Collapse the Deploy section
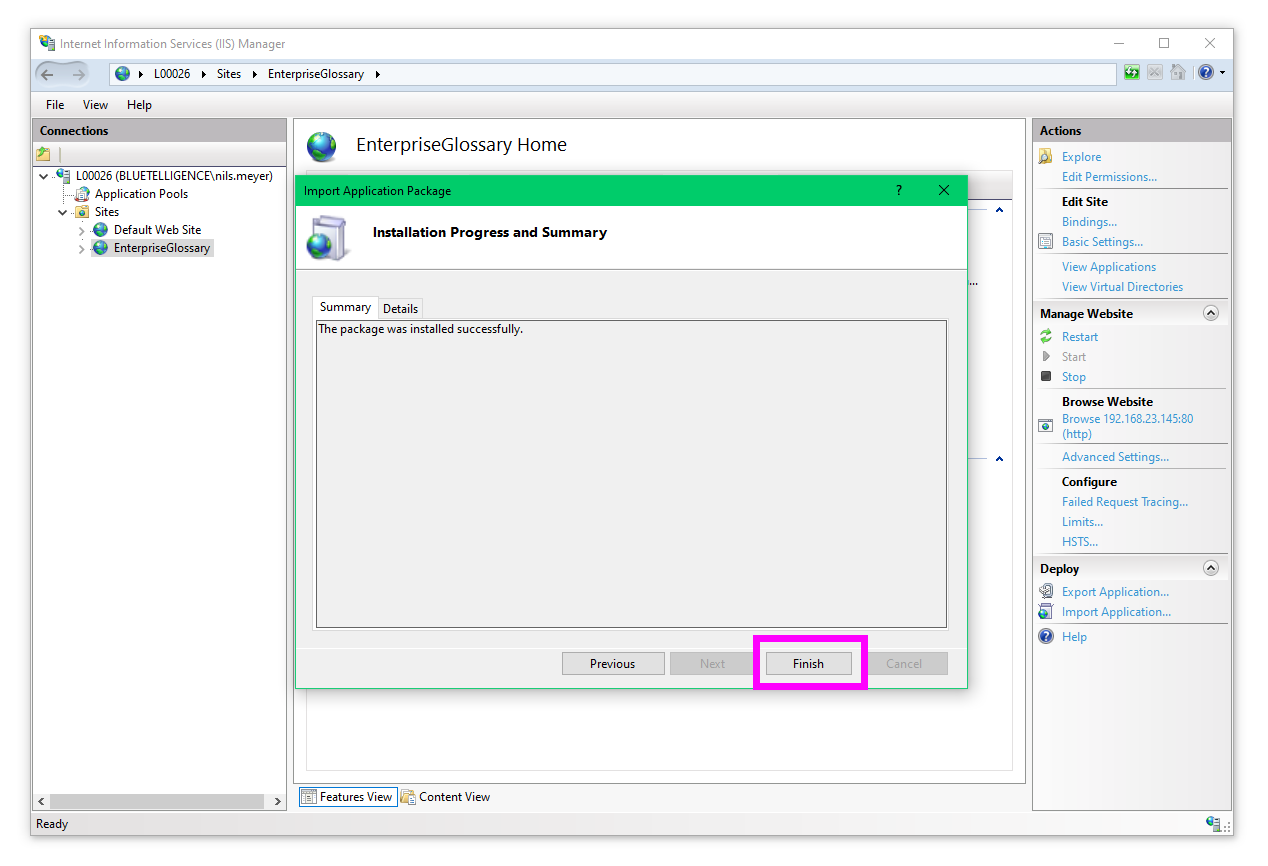Image resolution: width=1268 pixels, height=866 pixels. click(1210, 568)
